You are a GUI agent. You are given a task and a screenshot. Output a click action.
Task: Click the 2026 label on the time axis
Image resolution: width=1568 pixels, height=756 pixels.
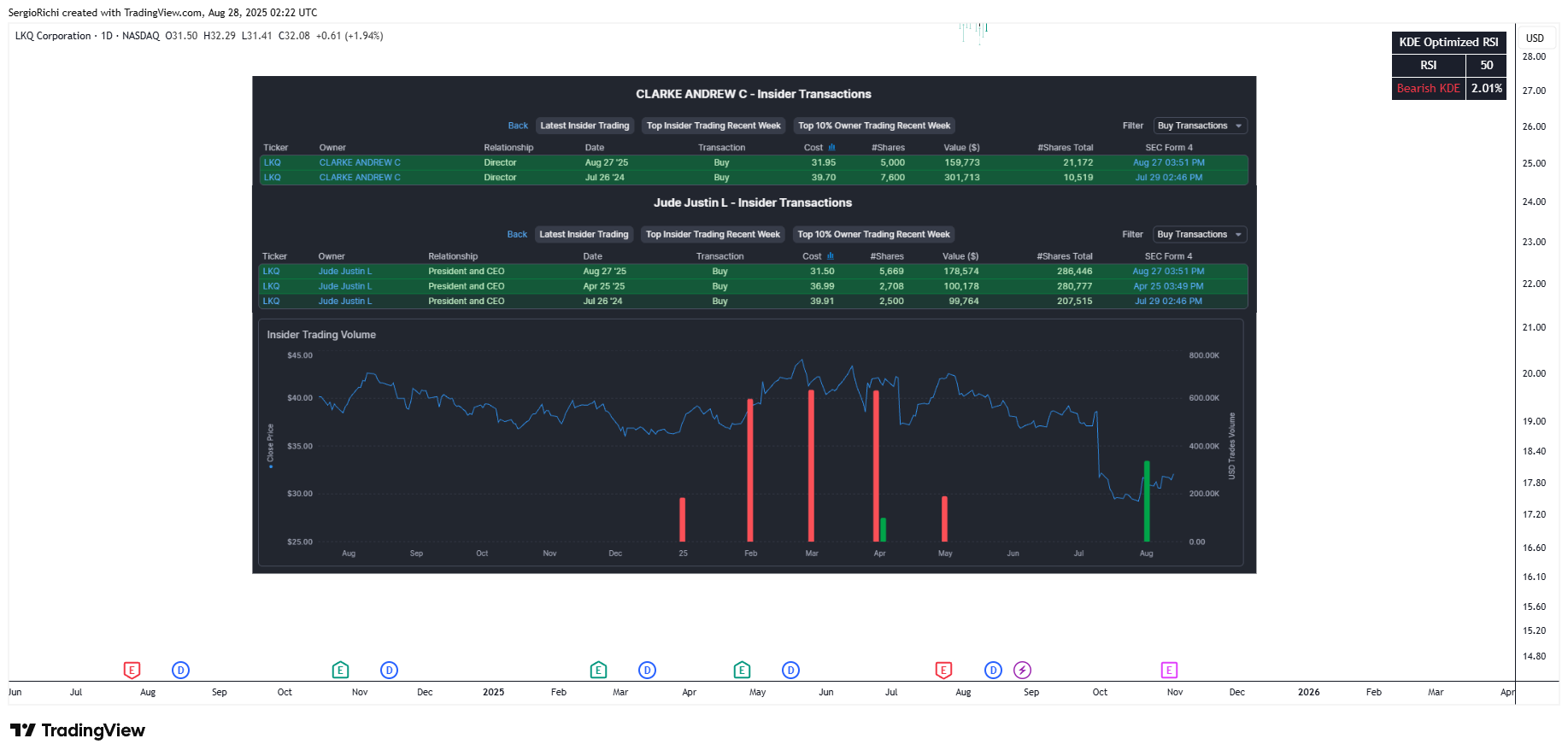click(x=1308, y=692)
